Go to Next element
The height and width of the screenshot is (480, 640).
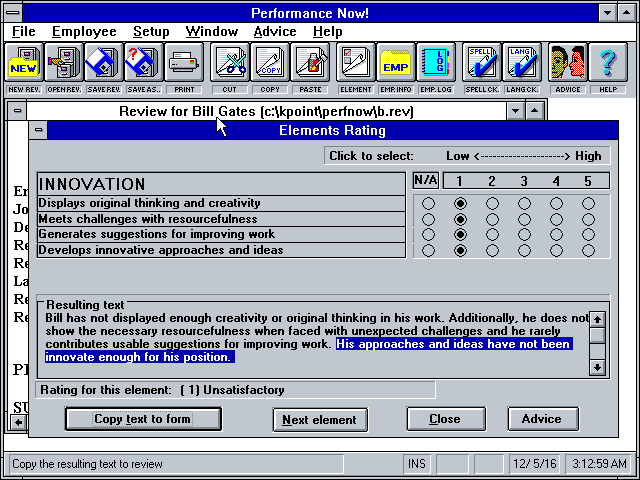point(320,420)
